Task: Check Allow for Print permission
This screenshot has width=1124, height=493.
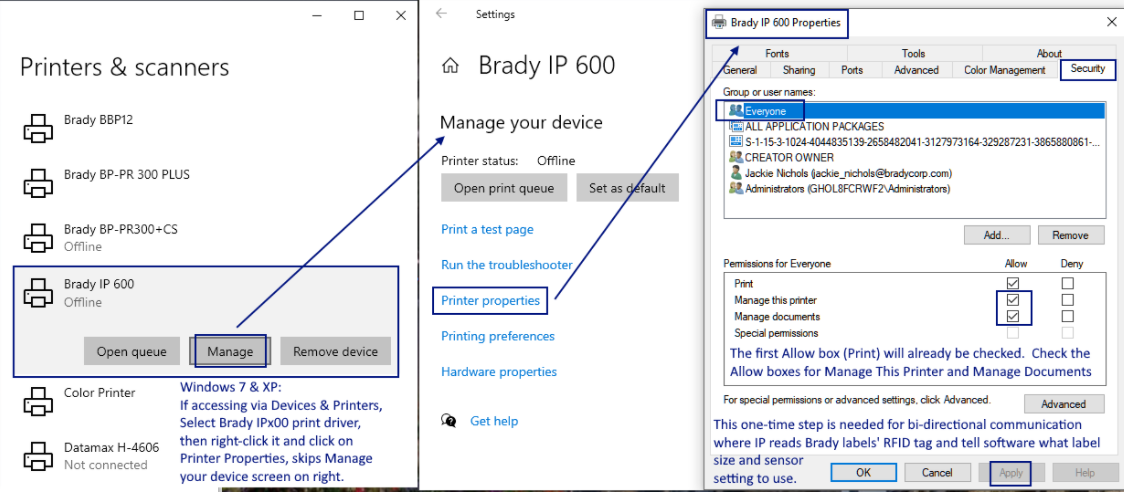Action: [1013, 283]
